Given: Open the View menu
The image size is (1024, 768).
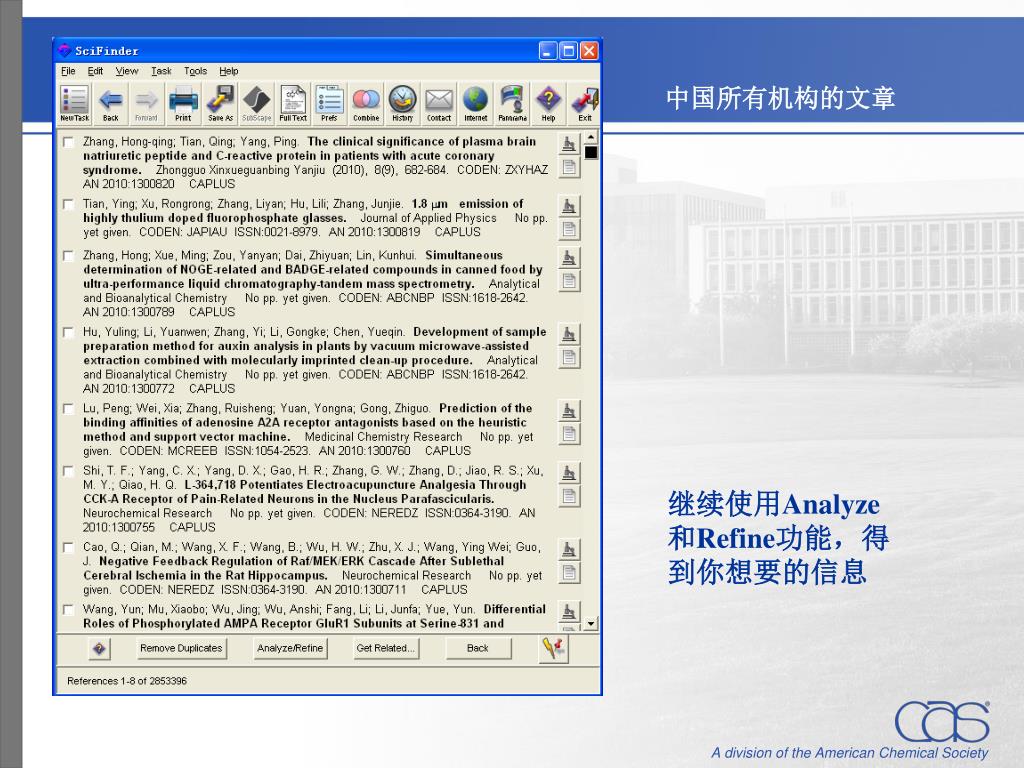Looking at the screenshot, I should click(x=127, y=71).
